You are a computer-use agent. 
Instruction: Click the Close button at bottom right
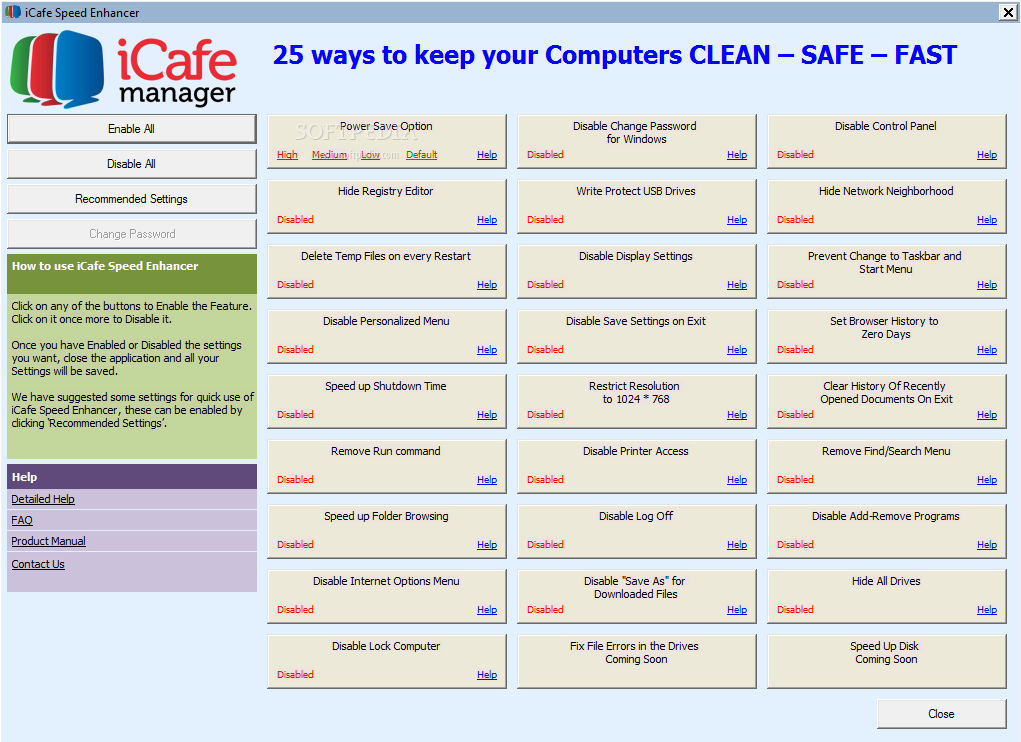942,714
